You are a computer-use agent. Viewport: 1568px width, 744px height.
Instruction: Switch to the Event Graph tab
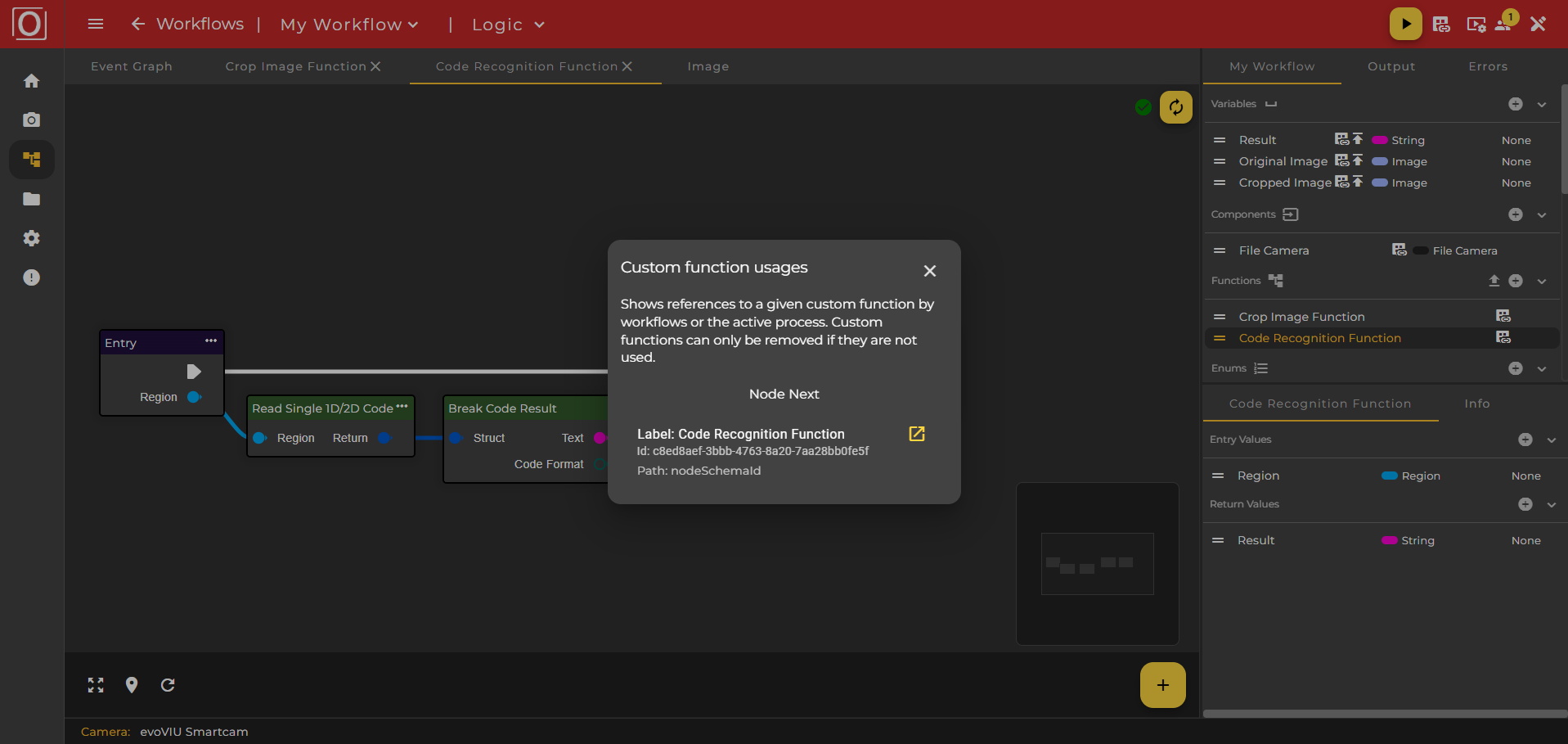pos(132,66)
